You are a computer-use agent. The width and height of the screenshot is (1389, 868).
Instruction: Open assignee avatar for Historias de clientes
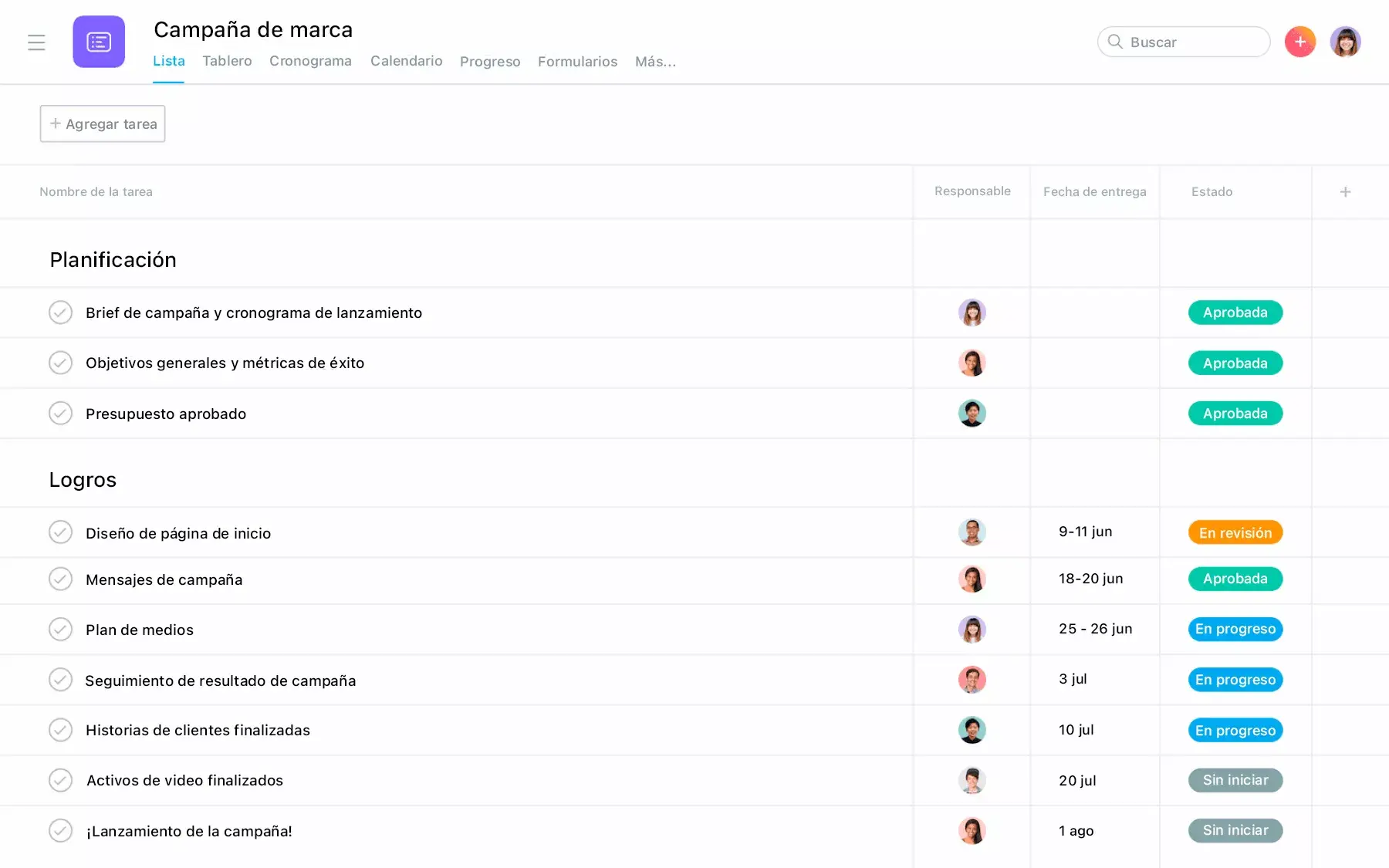[x=972, y=730]
